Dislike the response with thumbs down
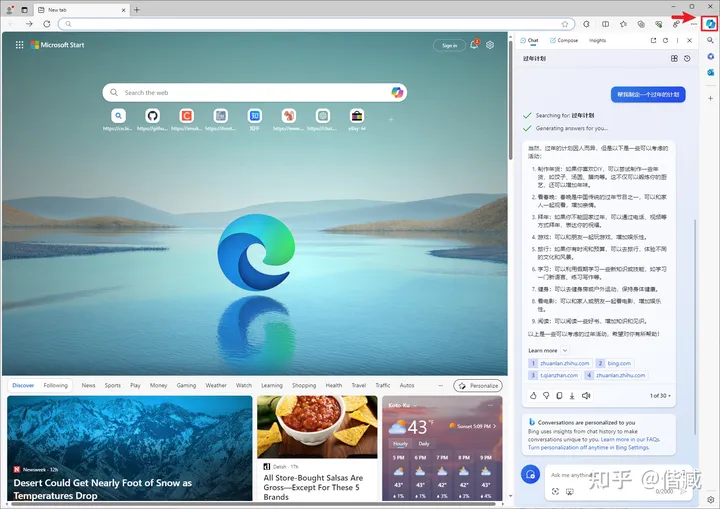The width and height of the screenshot is (720, 509). click(x=546, y=396)
